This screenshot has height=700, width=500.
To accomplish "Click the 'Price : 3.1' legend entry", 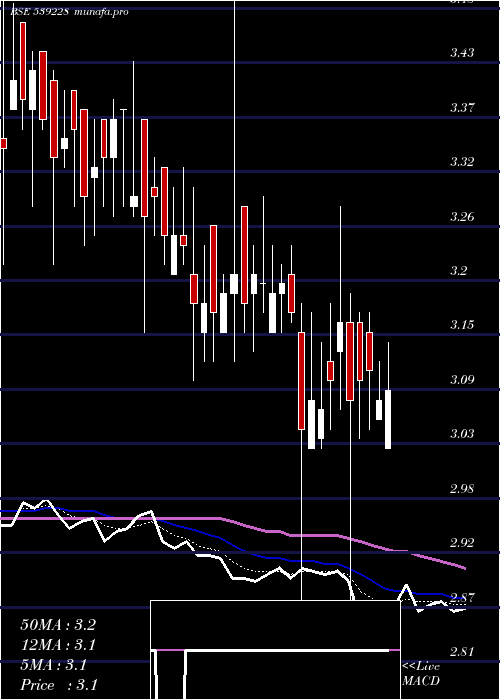I will tap(58, 685).
